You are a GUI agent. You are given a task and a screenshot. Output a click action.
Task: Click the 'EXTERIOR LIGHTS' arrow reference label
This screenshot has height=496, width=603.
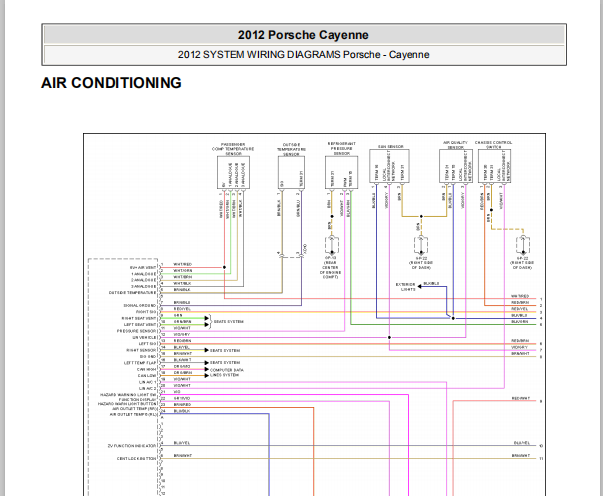pyautogui.click(x=406, y=287)
